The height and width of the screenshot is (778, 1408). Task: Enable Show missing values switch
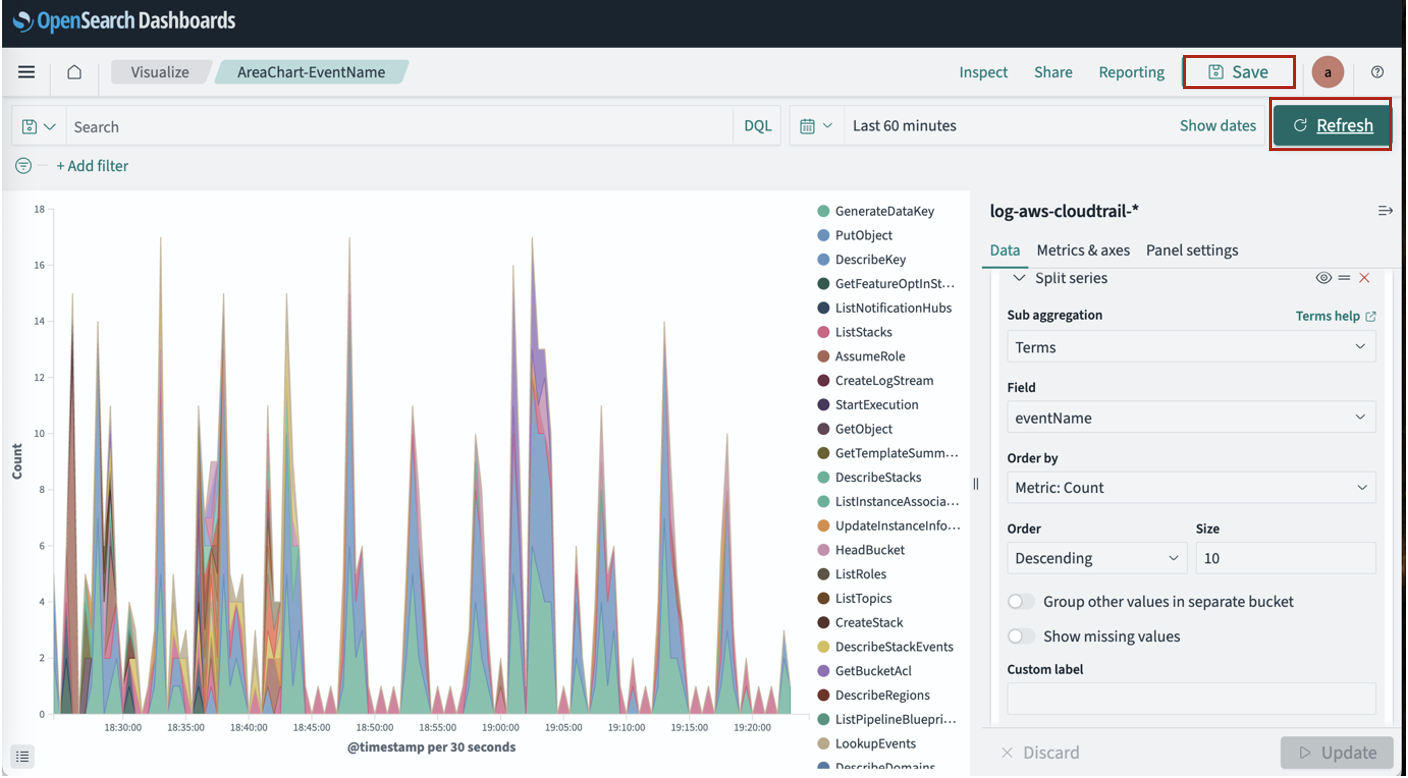click(1021, 637)
